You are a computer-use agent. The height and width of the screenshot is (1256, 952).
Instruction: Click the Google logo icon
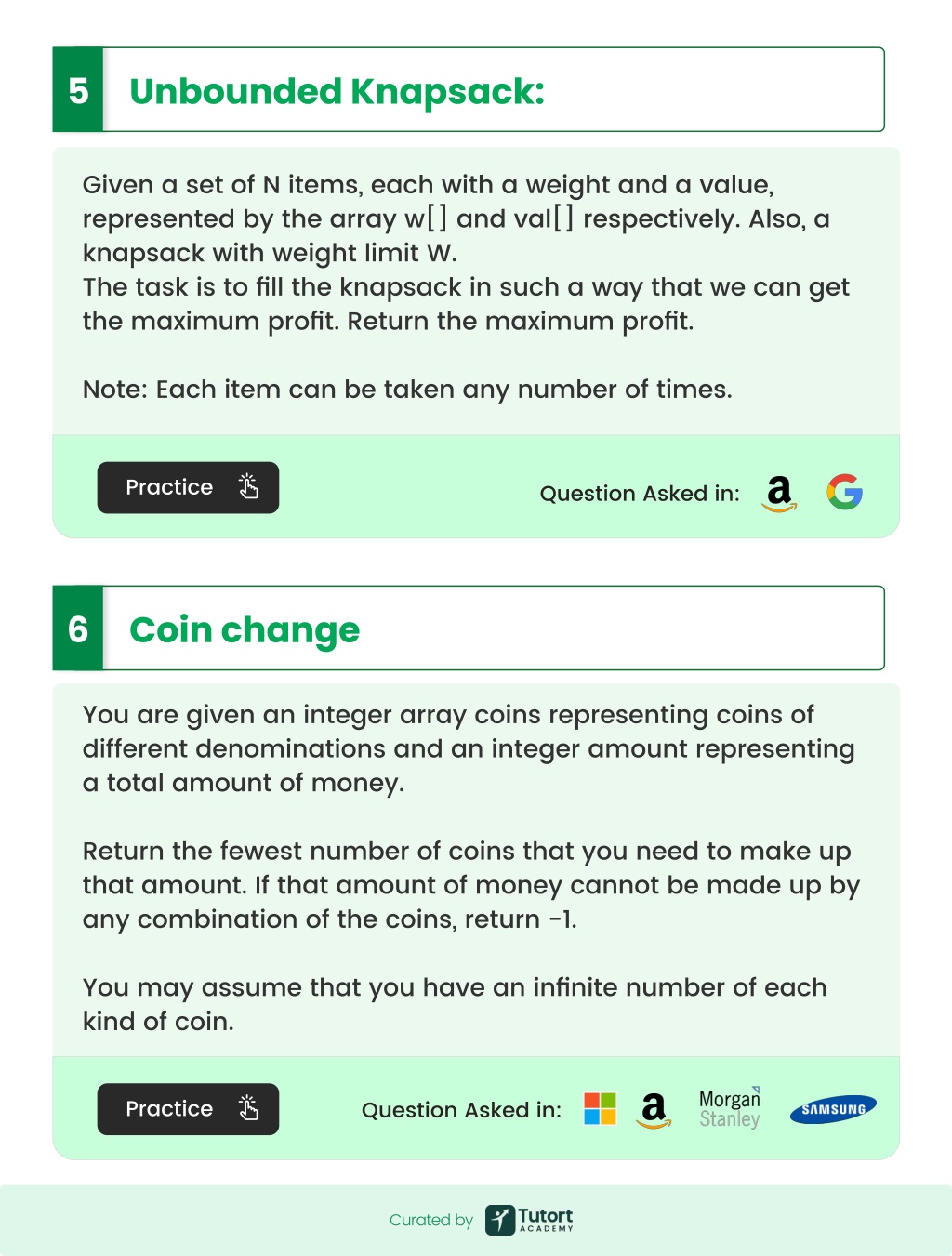(844, 492)
